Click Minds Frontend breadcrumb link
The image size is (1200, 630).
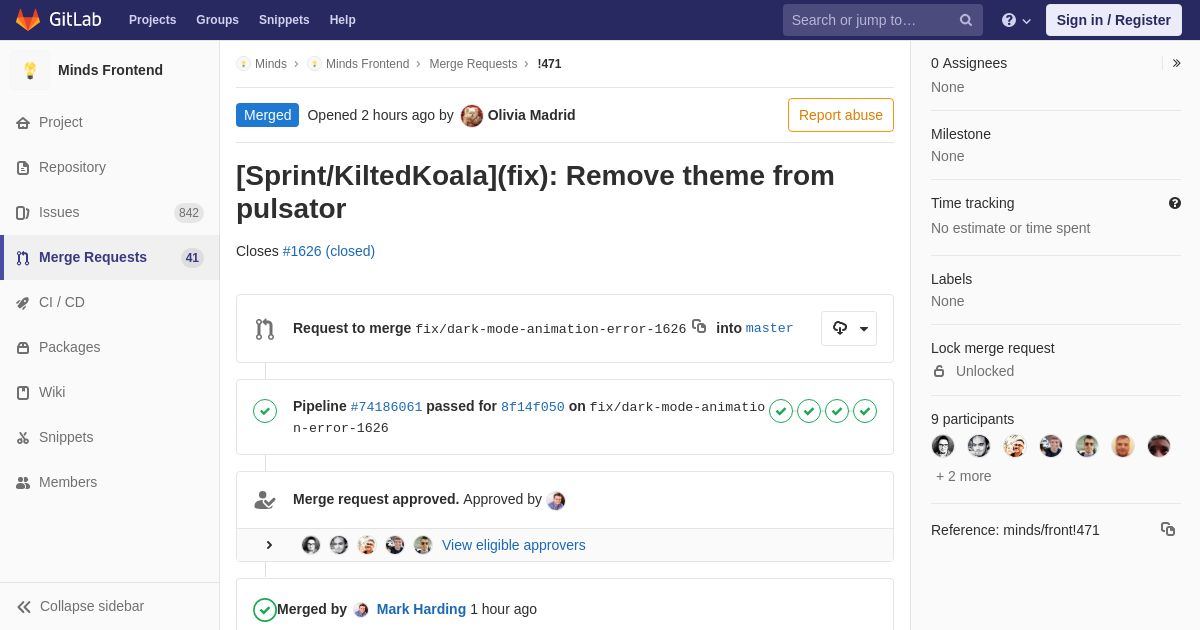(x=358, y=64)
